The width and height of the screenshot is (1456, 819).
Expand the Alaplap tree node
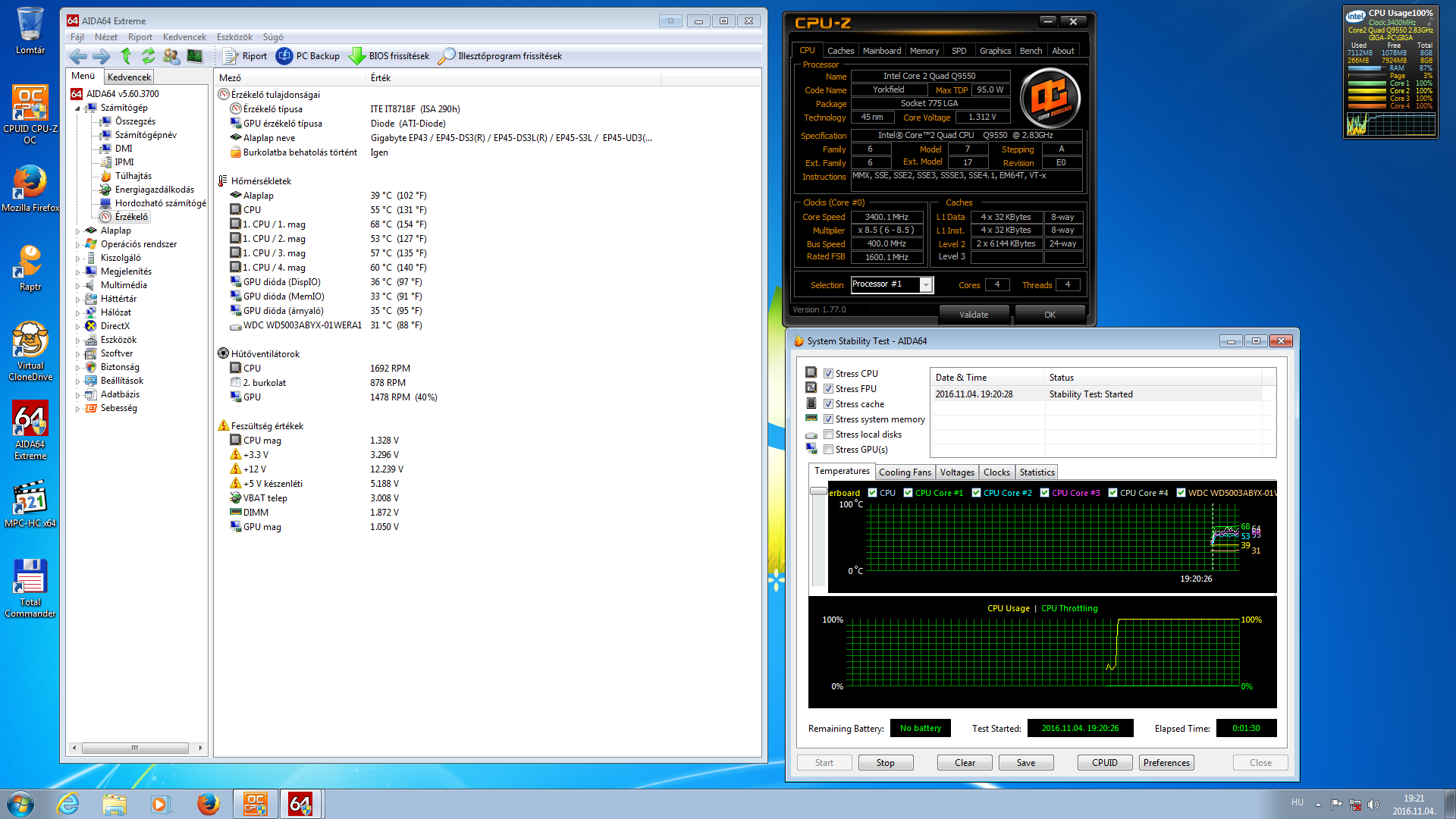click(77, 231)
